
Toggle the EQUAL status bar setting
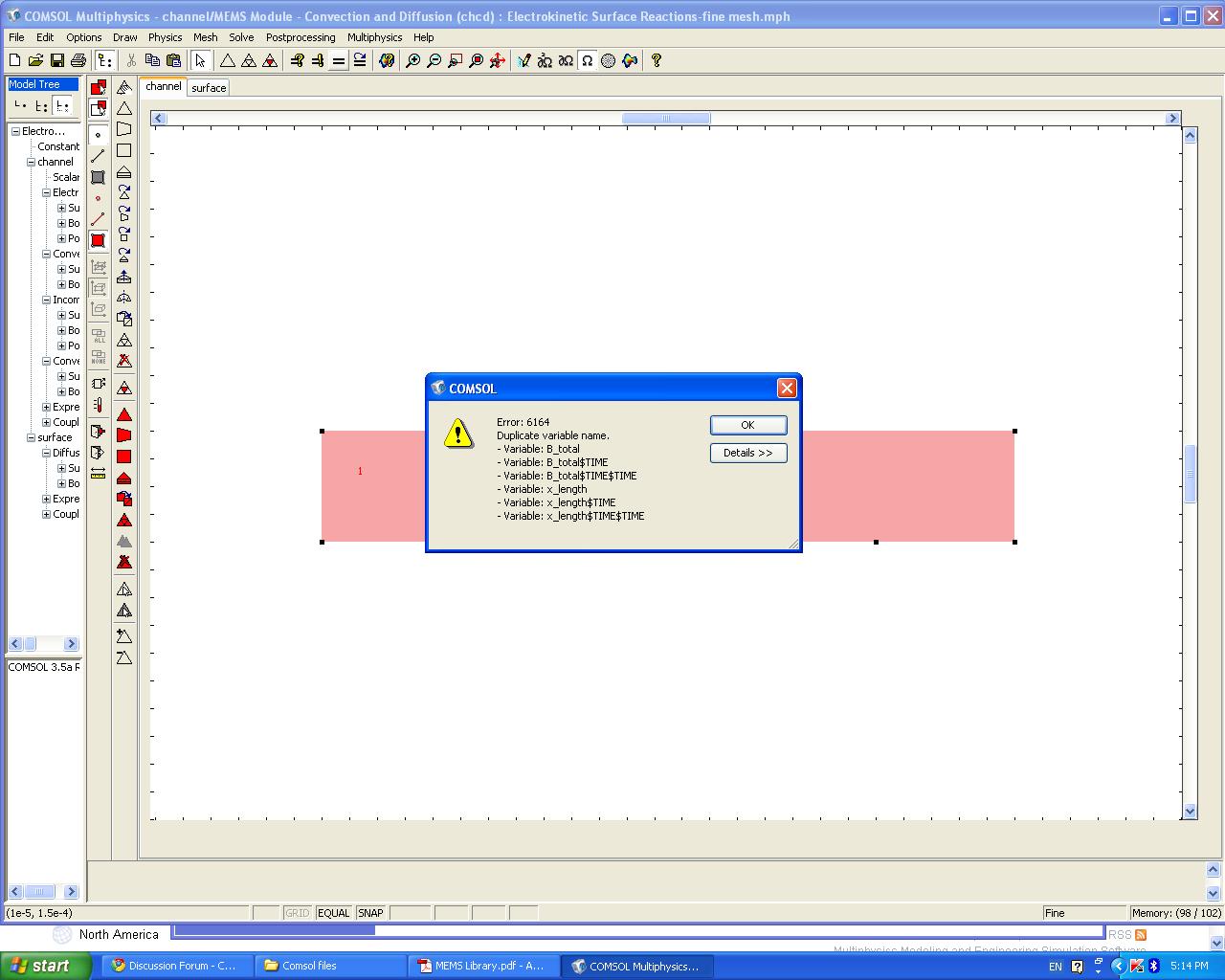click(x=333, y=913)
